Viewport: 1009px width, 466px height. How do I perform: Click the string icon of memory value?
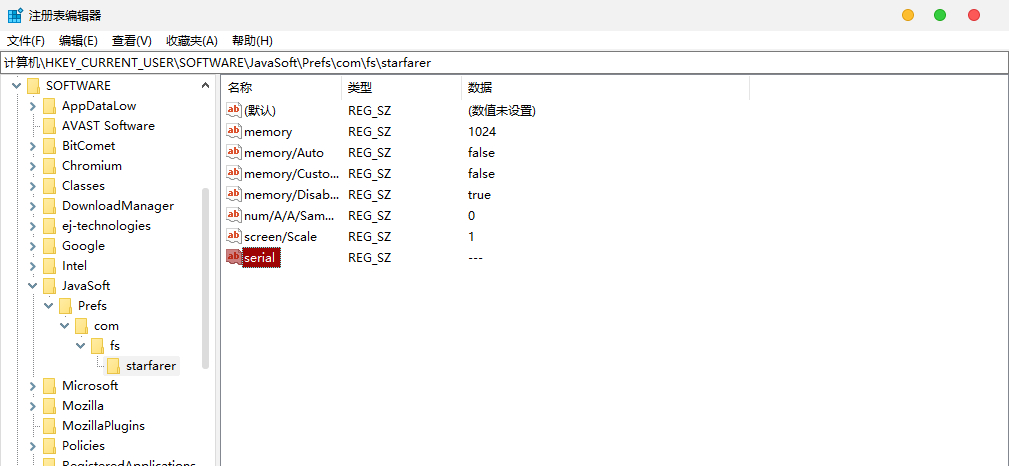(x=234, y=131)
